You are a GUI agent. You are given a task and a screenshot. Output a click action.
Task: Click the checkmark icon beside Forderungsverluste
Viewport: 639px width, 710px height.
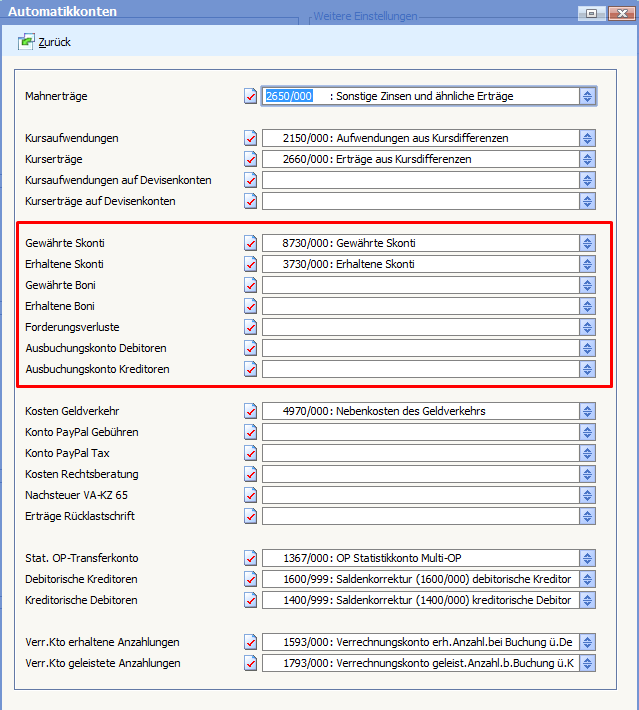tap(250, 328)
